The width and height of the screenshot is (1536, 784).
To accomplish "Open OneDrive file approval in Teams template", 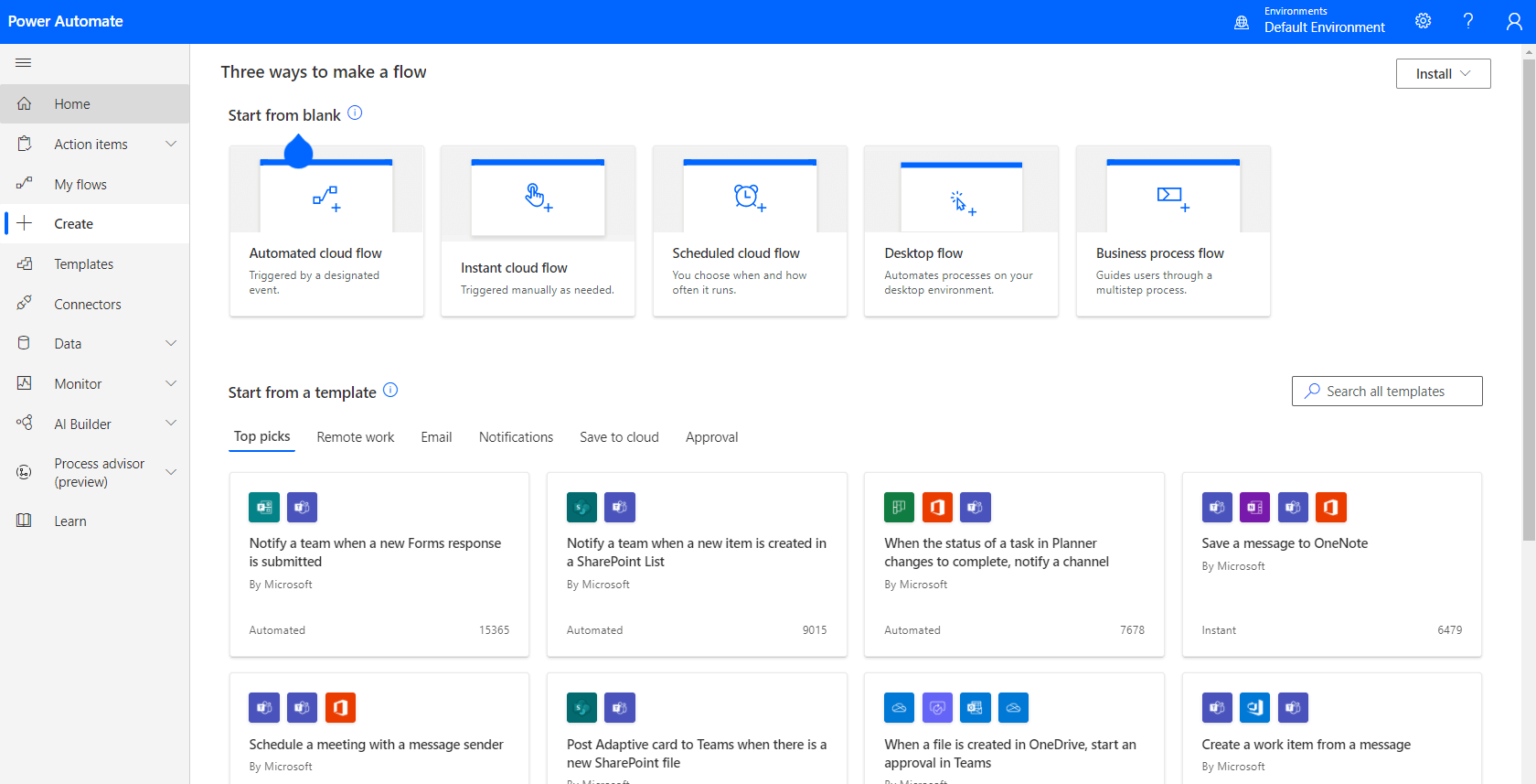I will [1014, 728].
